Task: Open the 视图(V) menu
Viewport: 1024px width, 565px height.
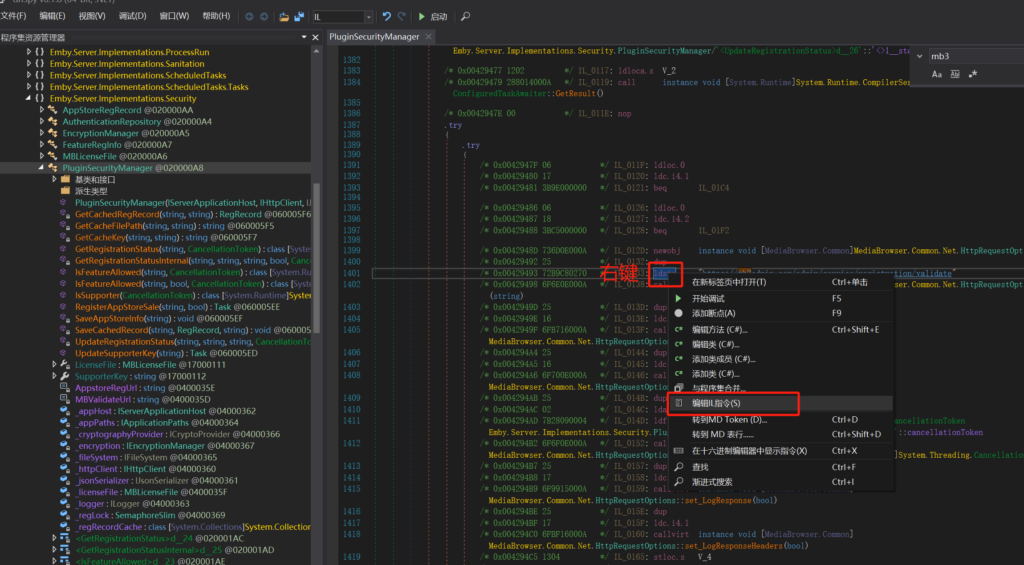Action: [92, 16]
